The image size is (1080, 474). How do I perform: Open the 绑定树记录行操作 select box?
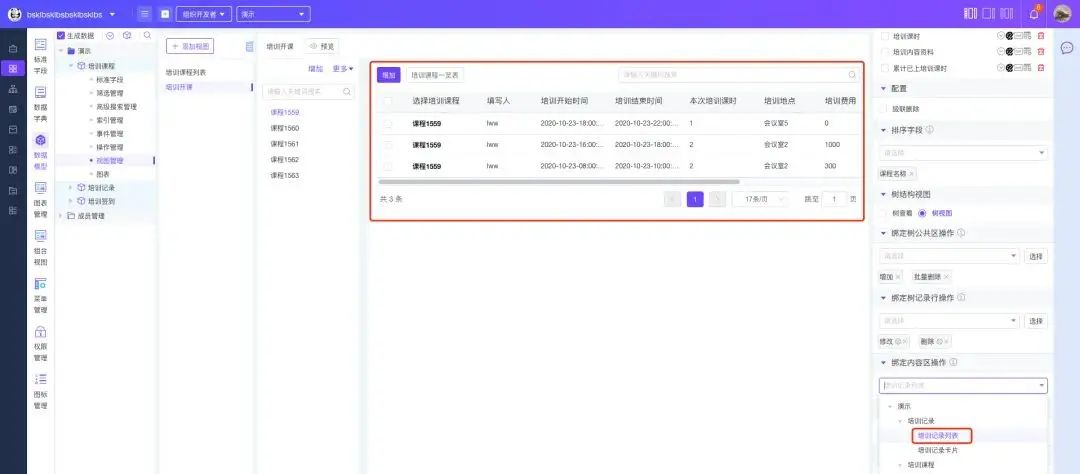[949, 321]
